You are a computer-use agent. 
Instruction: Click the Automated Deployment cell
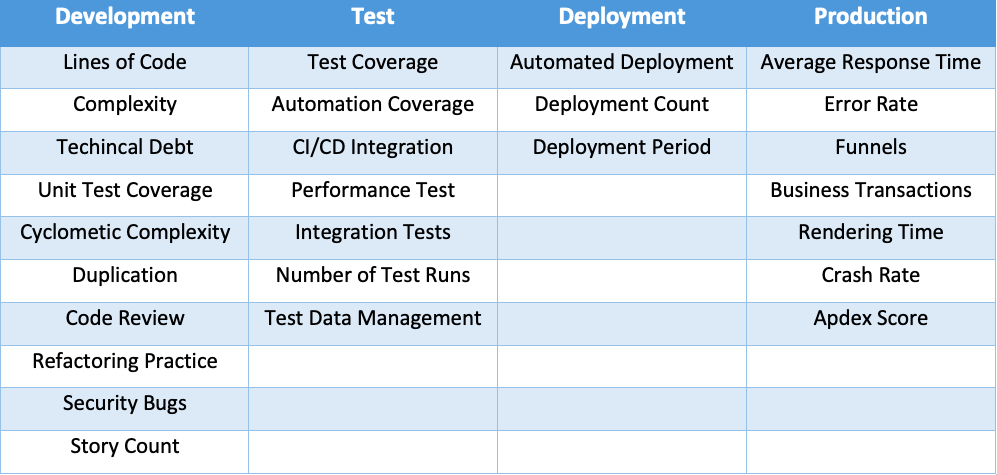(622, 62)
